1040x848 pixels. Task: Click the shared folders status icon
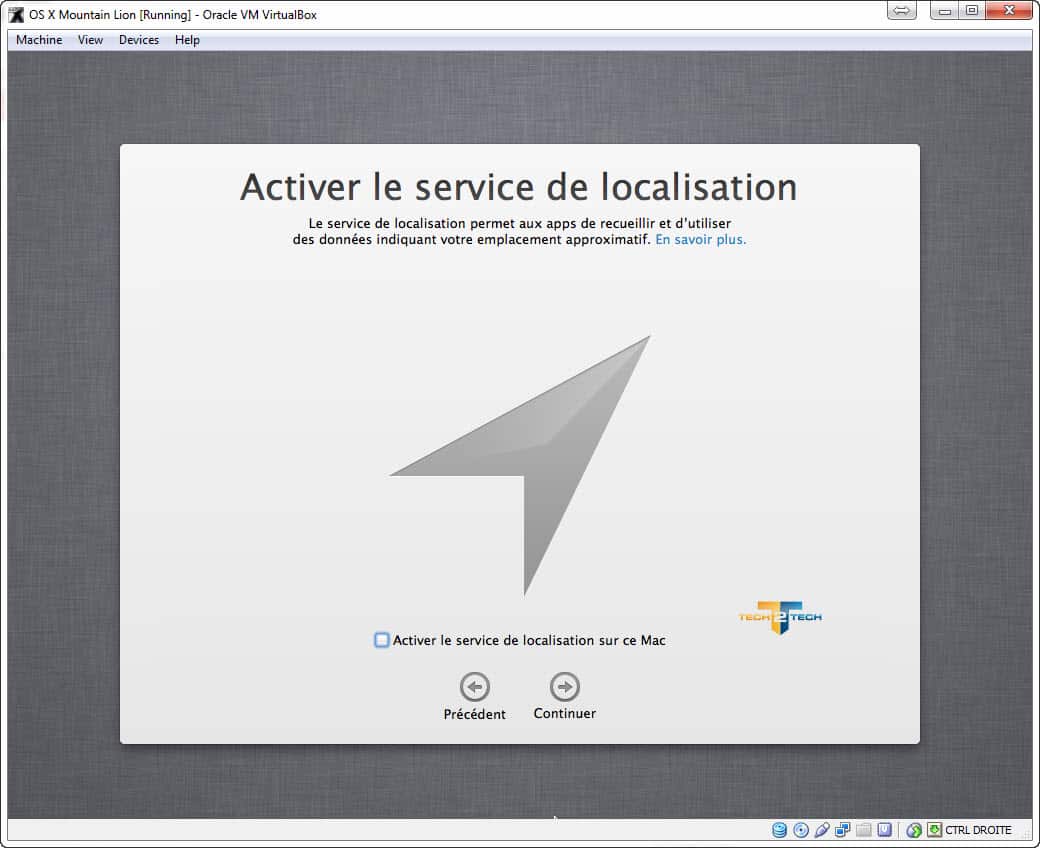click(x=864, y=829)
